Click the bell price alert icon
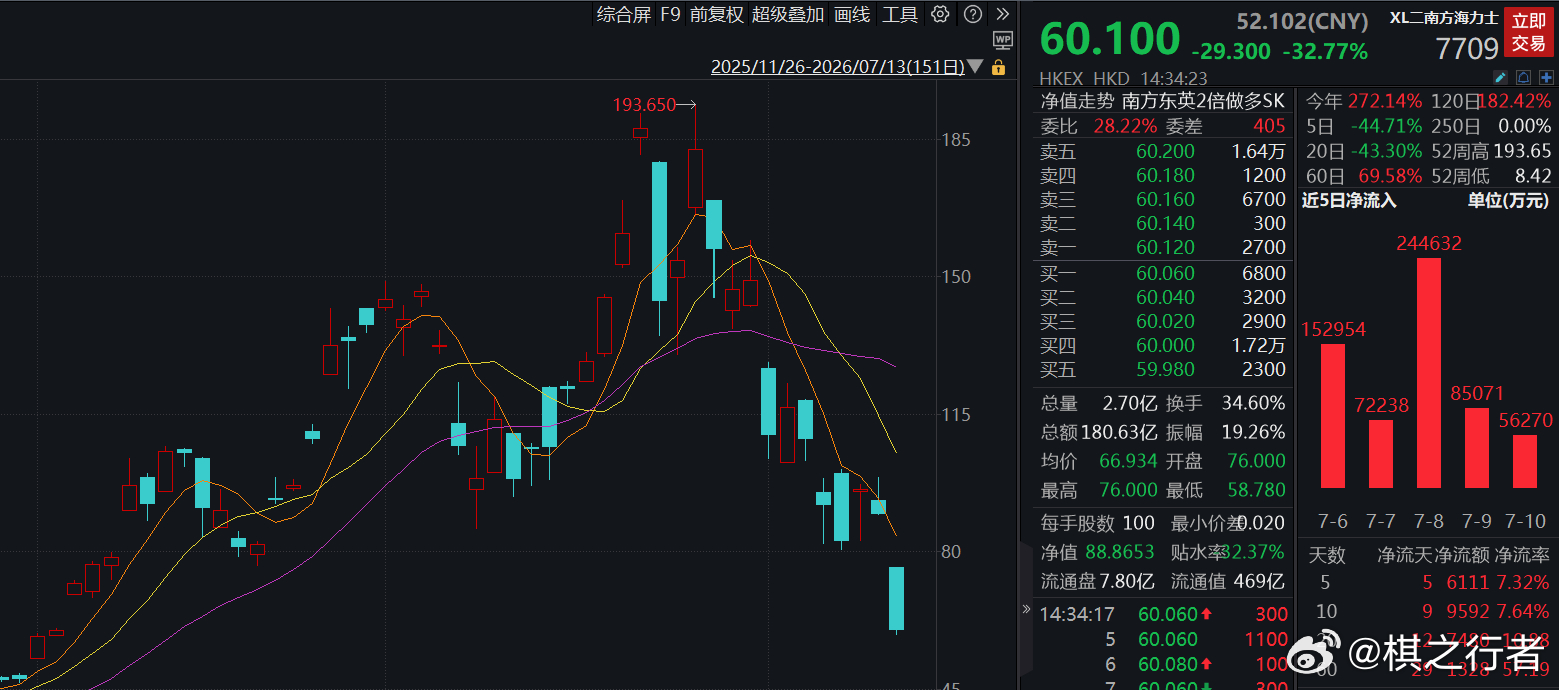The image size is (1559, 690). click(x=1523, y=77)
